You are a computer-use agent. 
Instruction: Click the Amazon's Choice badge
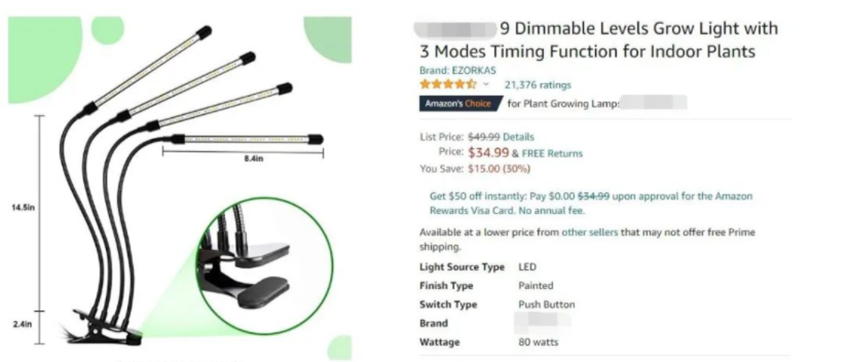[461, 103]
